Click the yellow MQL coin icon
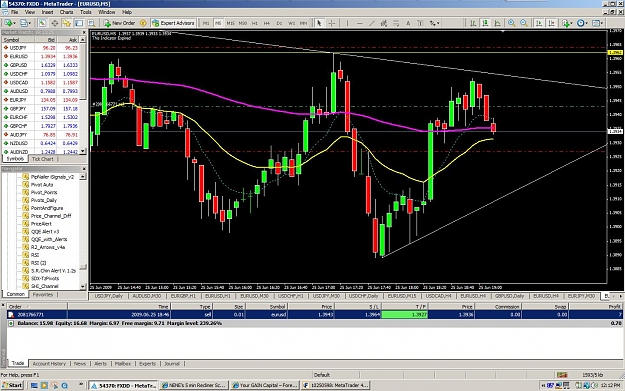The image size is (625, 391). [143, 23]
